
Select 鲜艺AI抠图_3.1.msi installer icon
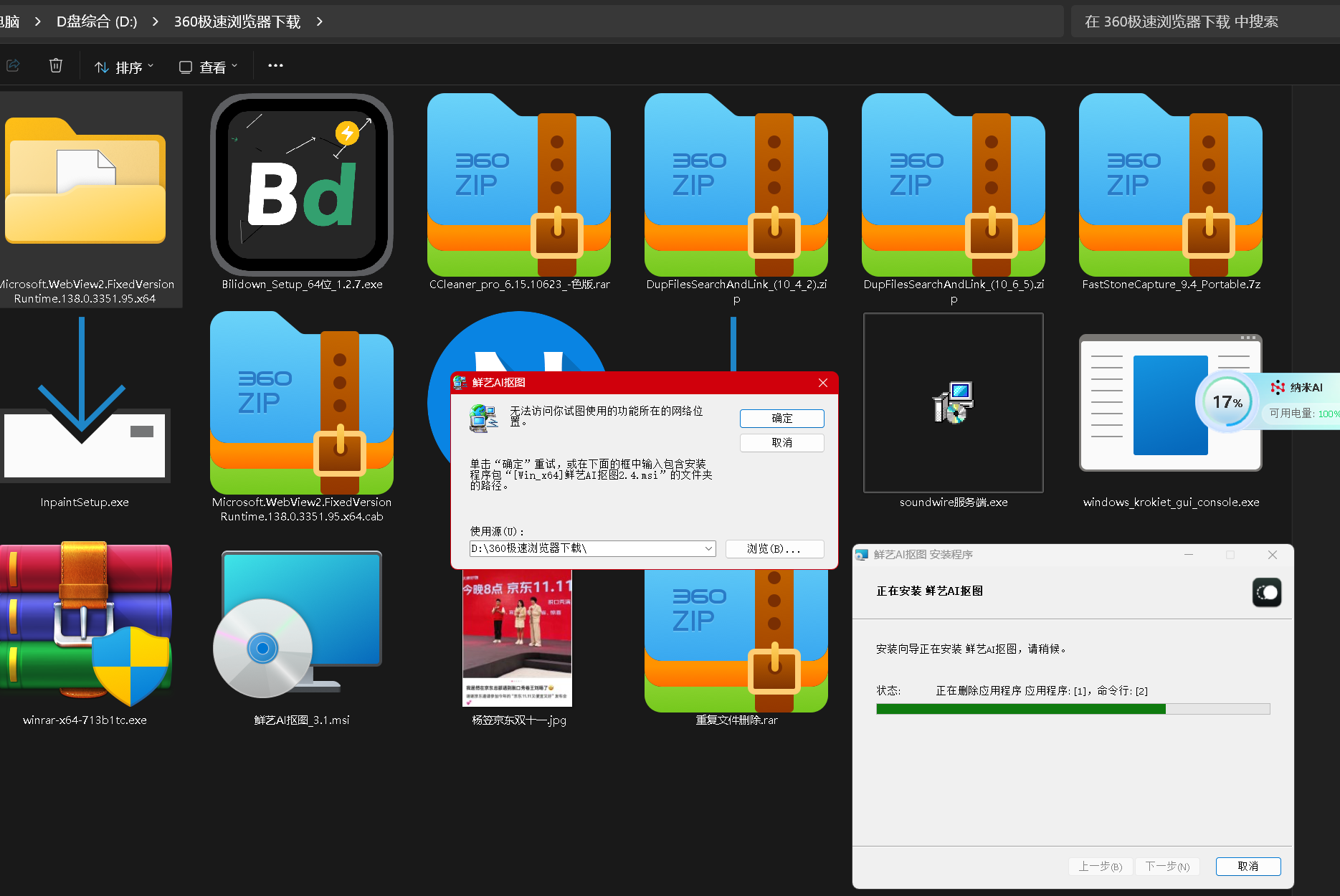(298, 625)
